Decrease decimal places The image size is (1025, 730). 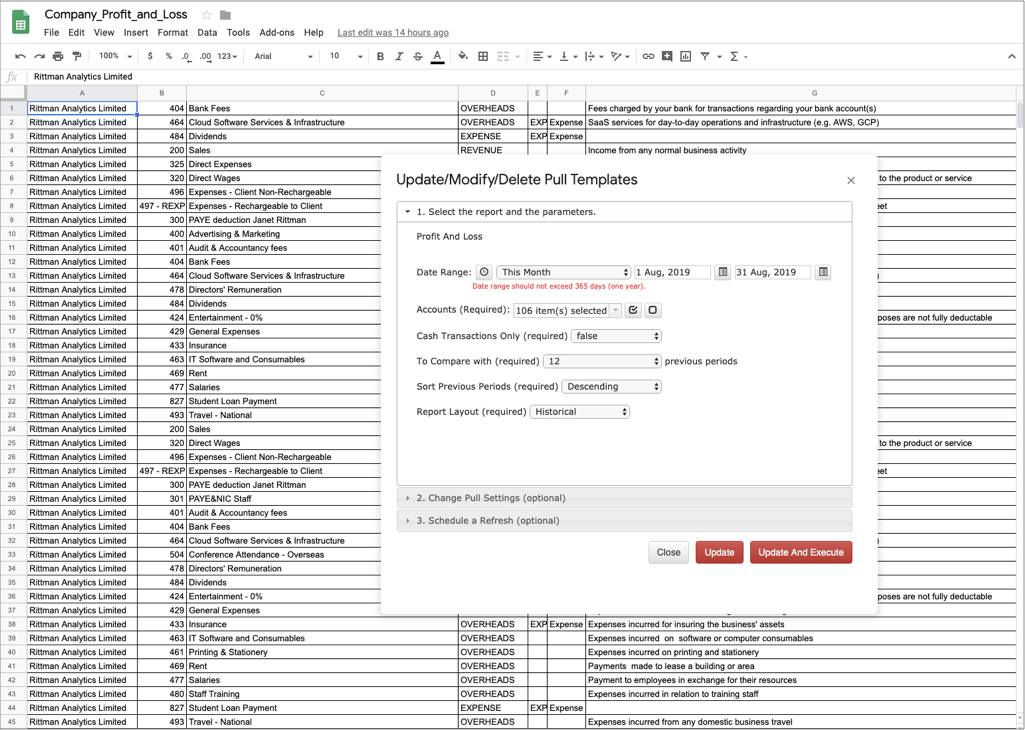pyautogui.click(x=186, y=57)
